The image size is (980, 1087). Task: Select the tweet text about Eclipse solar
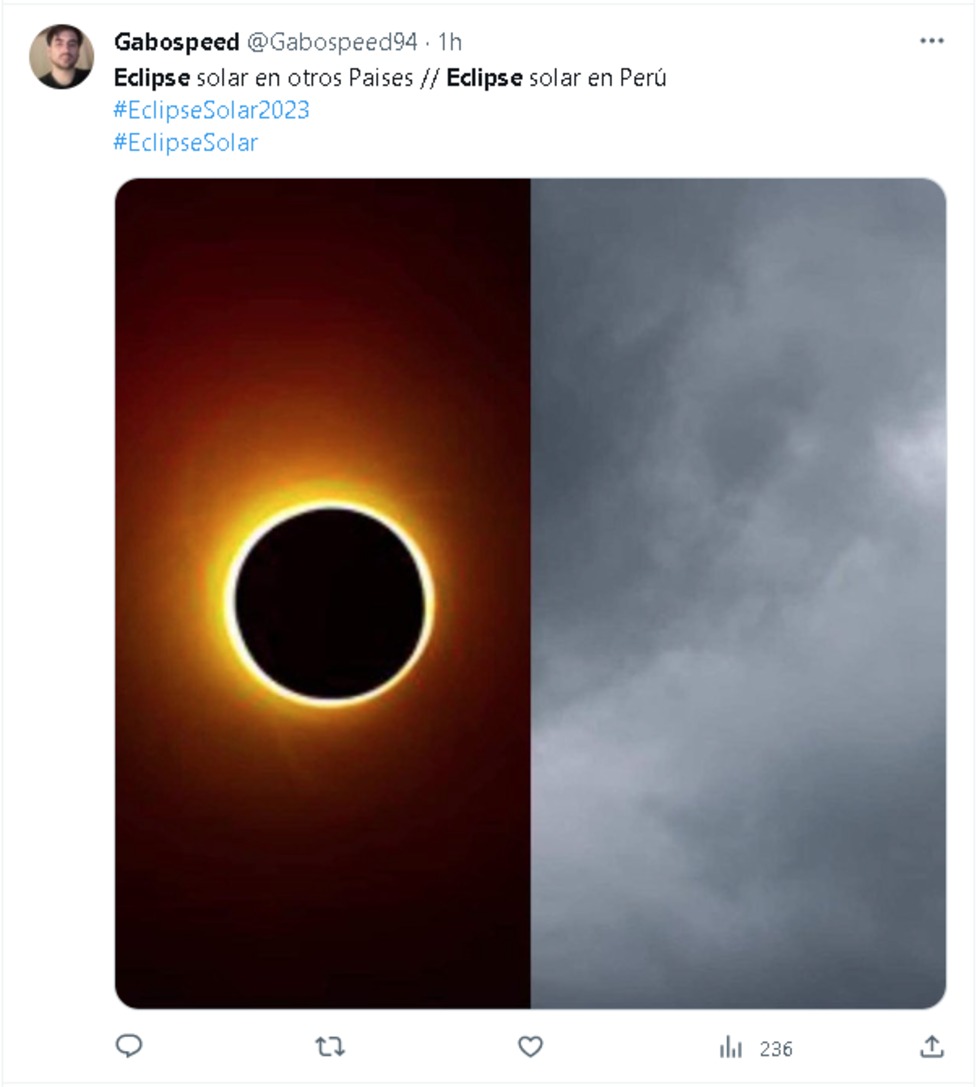pos(390,76)
